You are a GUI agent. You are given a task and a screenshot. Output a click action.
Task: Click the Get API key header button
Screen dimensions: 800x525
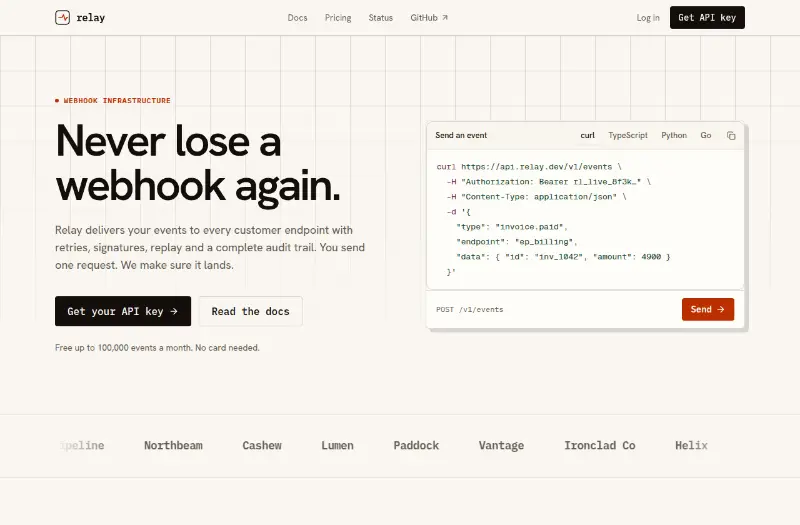point(707,17)
